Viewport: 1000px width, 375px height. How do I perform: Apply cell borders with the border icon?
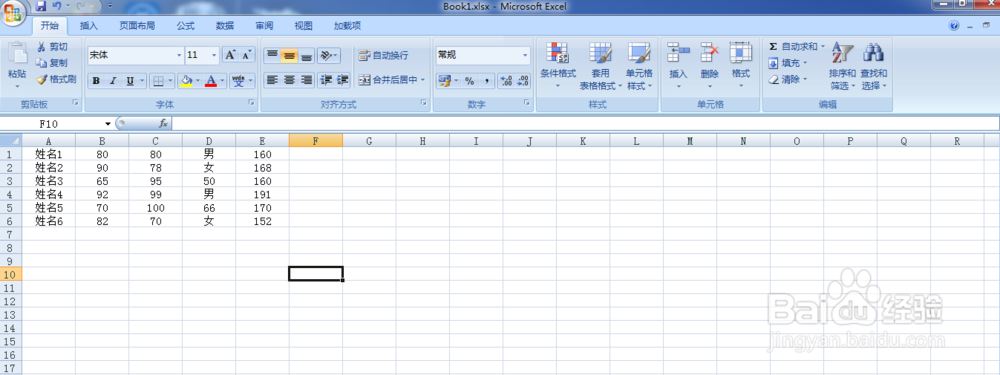(x=157, y=81)
